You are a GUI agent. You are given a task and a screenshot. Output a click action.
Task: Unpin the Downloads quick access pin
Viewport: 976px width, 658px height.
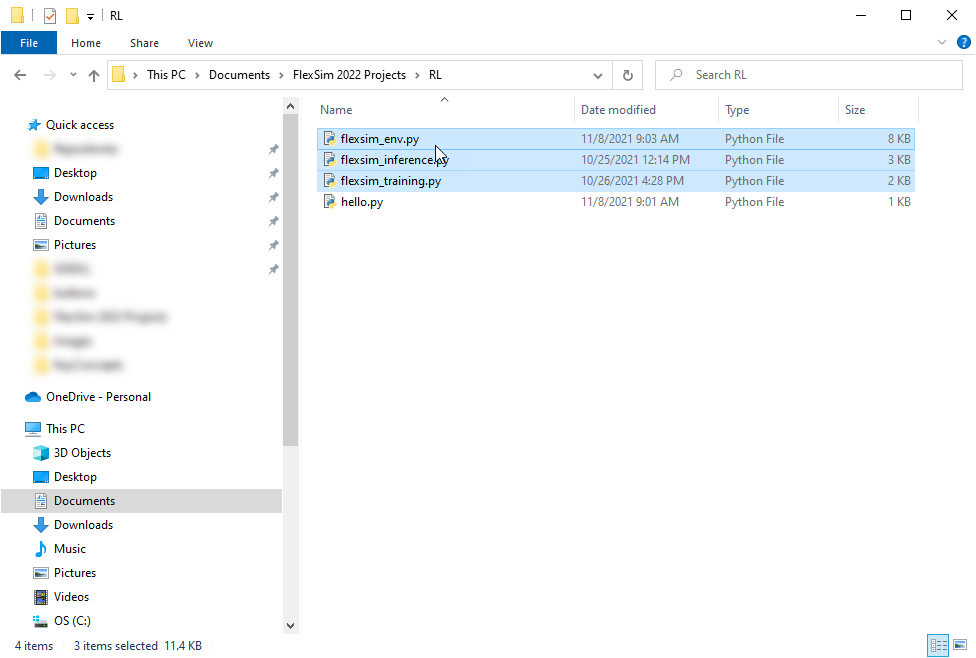pos(273,197)
